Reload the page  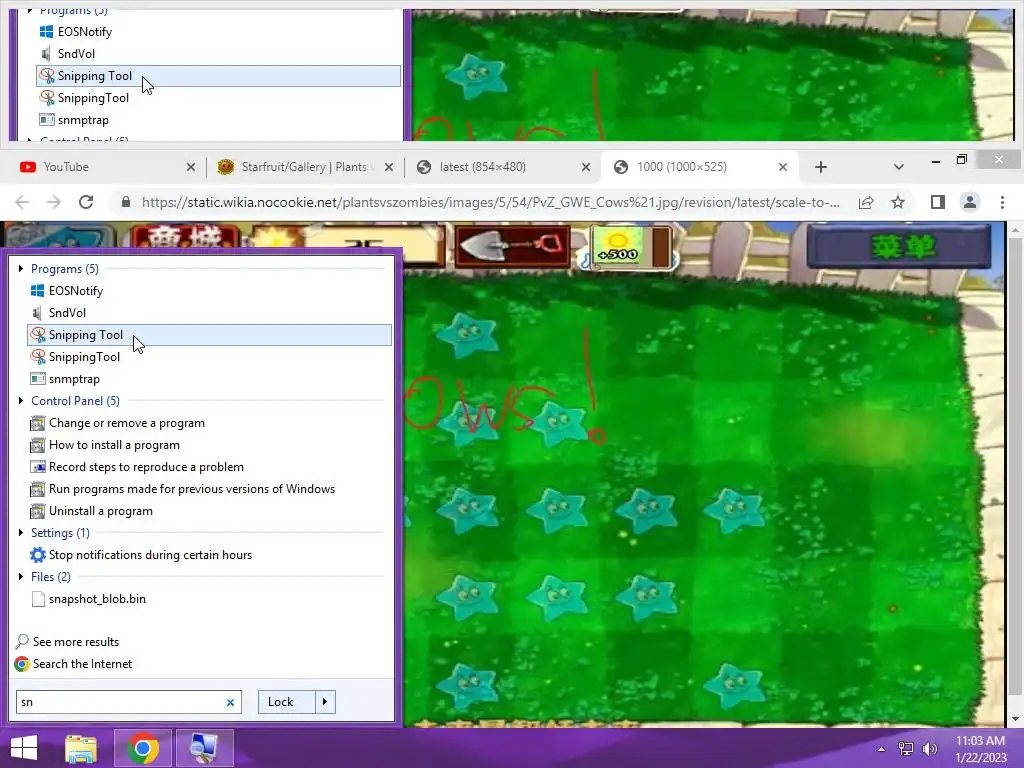86,202
